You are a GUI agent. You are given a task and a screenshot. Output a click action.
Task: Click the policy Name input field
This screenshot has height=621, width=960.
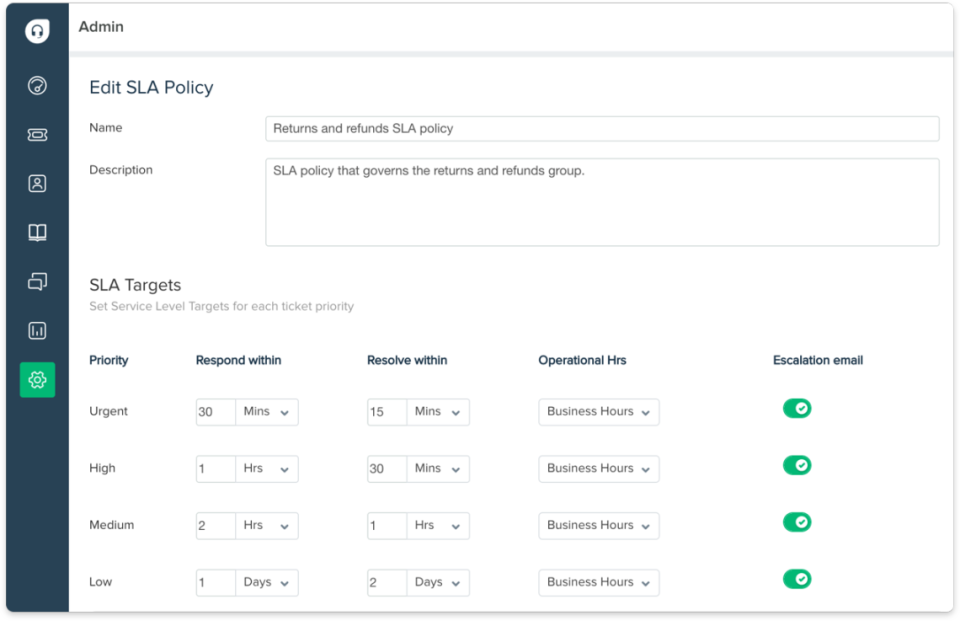(600, 128)
